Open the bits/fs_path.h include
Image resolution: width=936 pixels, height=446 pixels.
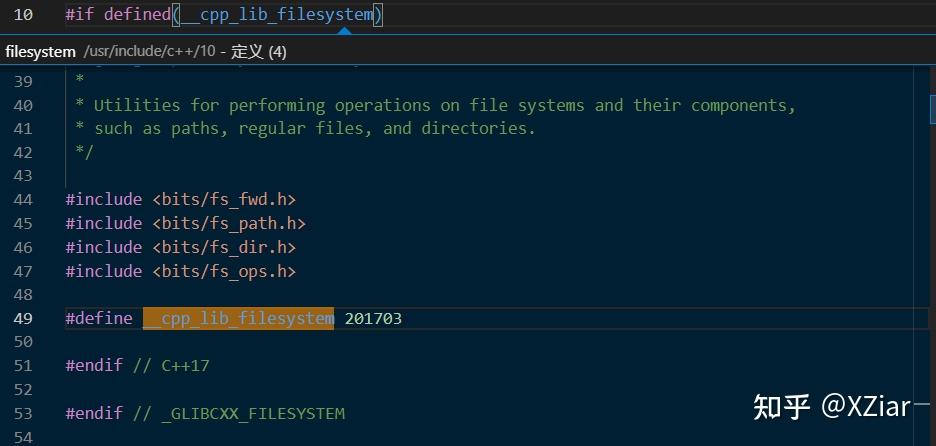[x=229, y=223]
